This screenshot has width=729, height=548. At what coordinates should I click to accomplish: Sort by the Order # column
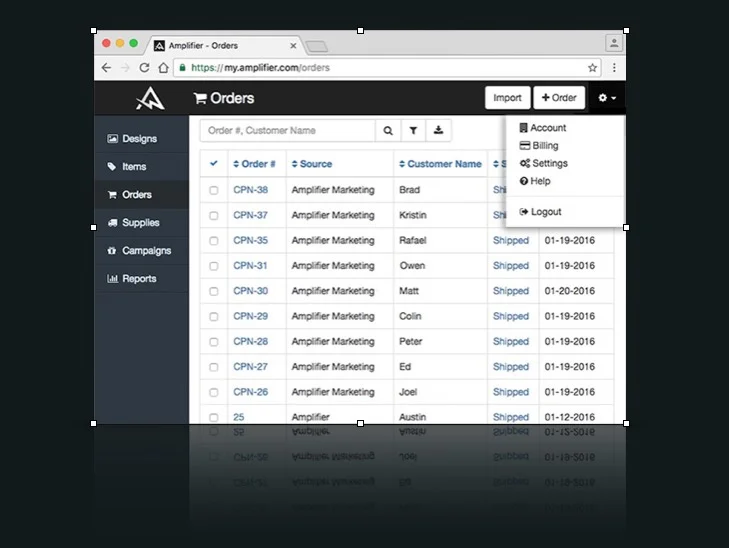[254, 164]
